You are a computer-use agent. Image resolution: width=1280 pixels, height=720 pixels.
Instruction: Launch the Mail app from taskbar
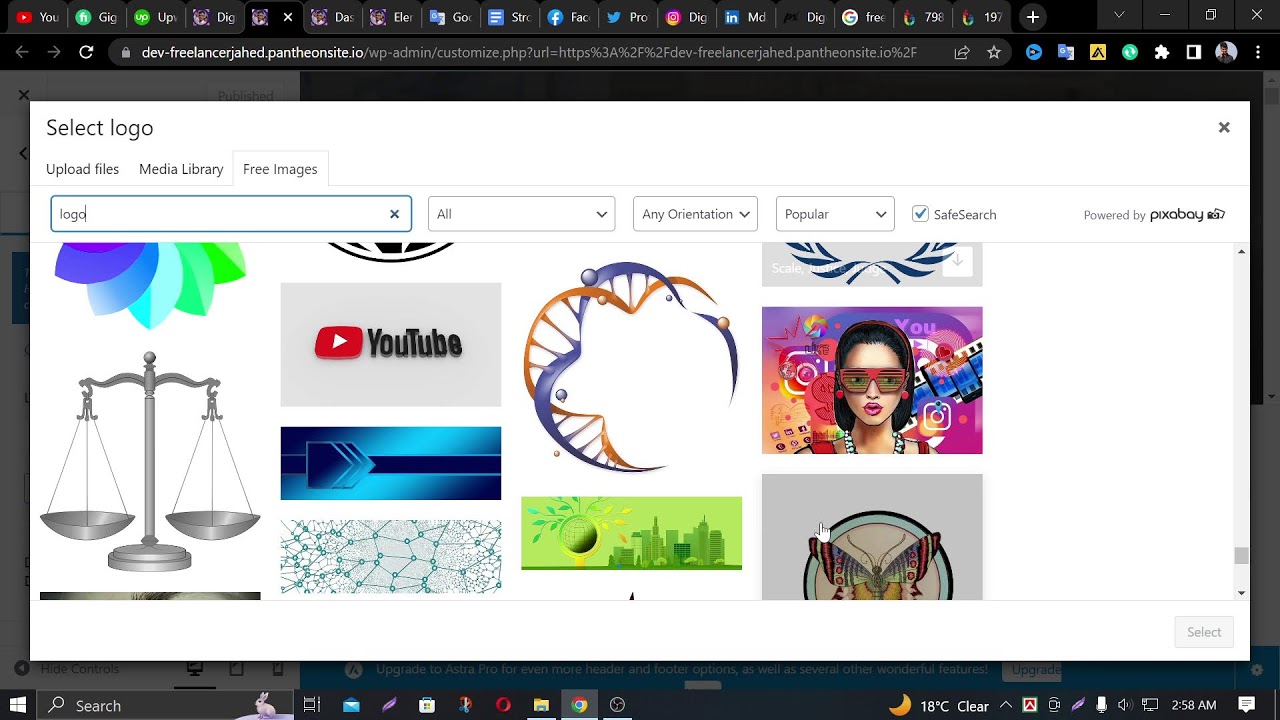[x=351, y=705]
